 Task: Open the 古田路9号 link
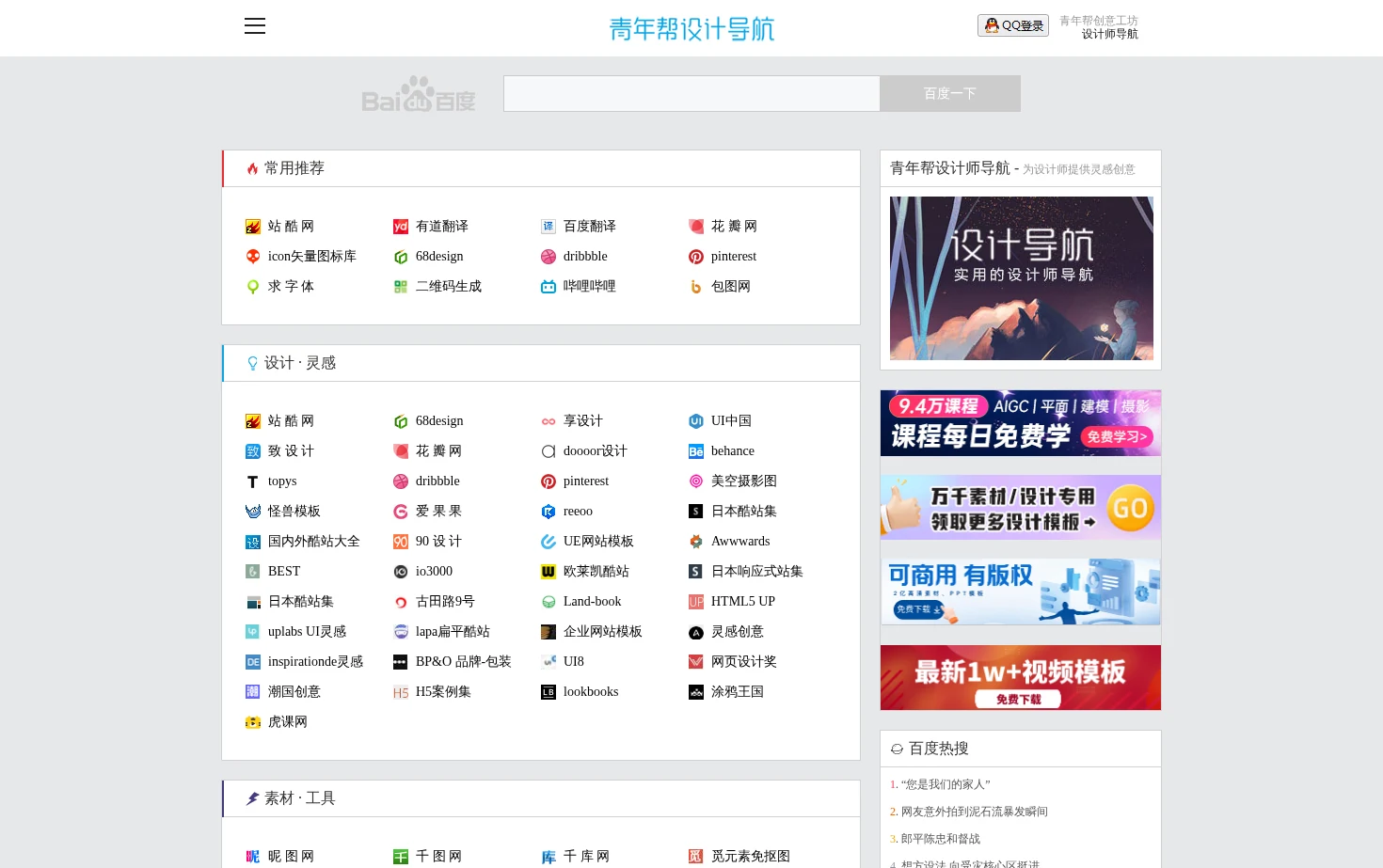445,602
